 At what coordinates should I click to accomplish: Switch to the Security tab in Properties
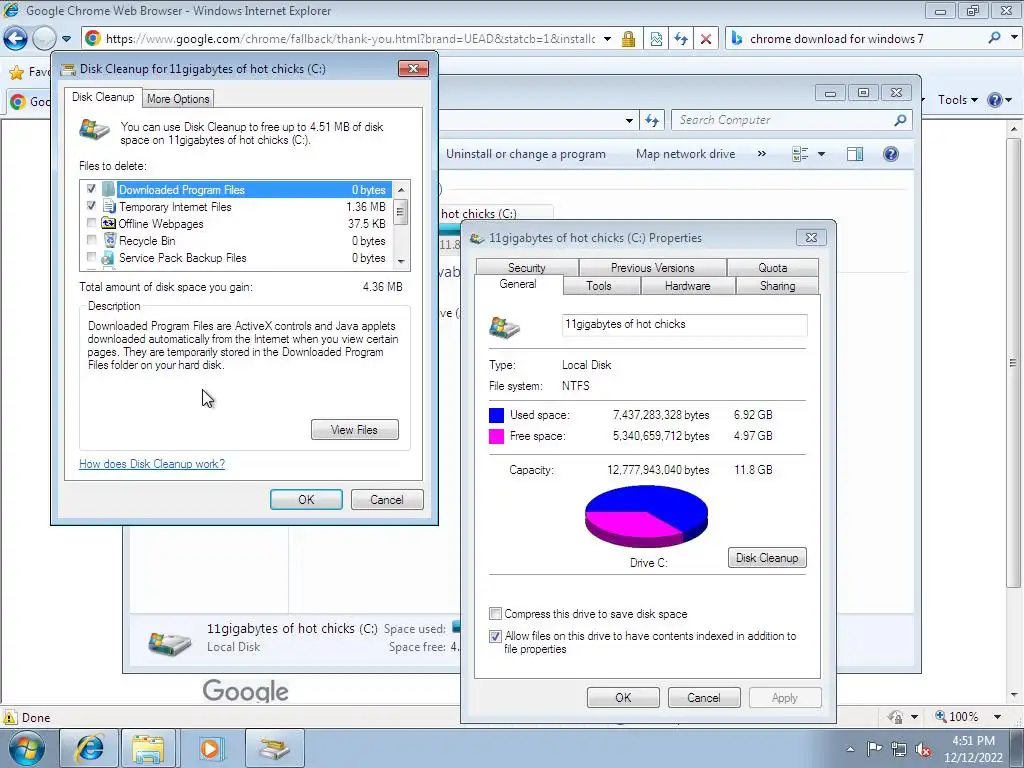[526, 268]
